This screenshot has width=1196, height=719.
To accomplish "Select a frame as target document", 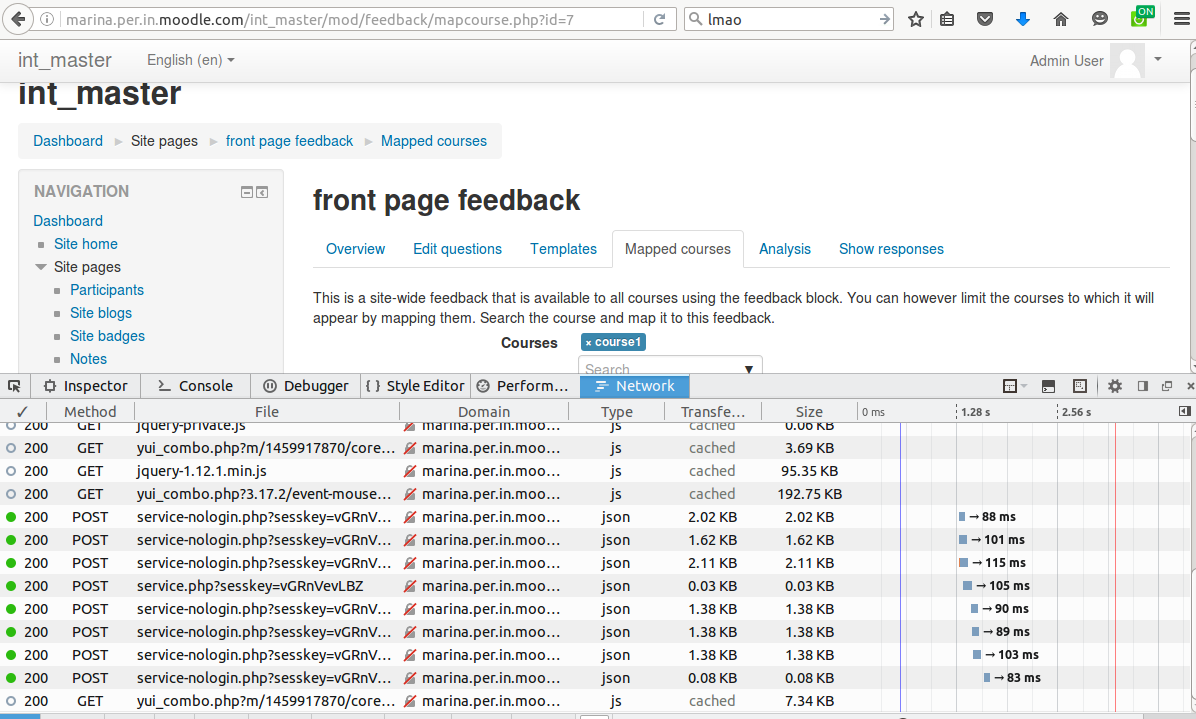I will (x=1014, y=386).
